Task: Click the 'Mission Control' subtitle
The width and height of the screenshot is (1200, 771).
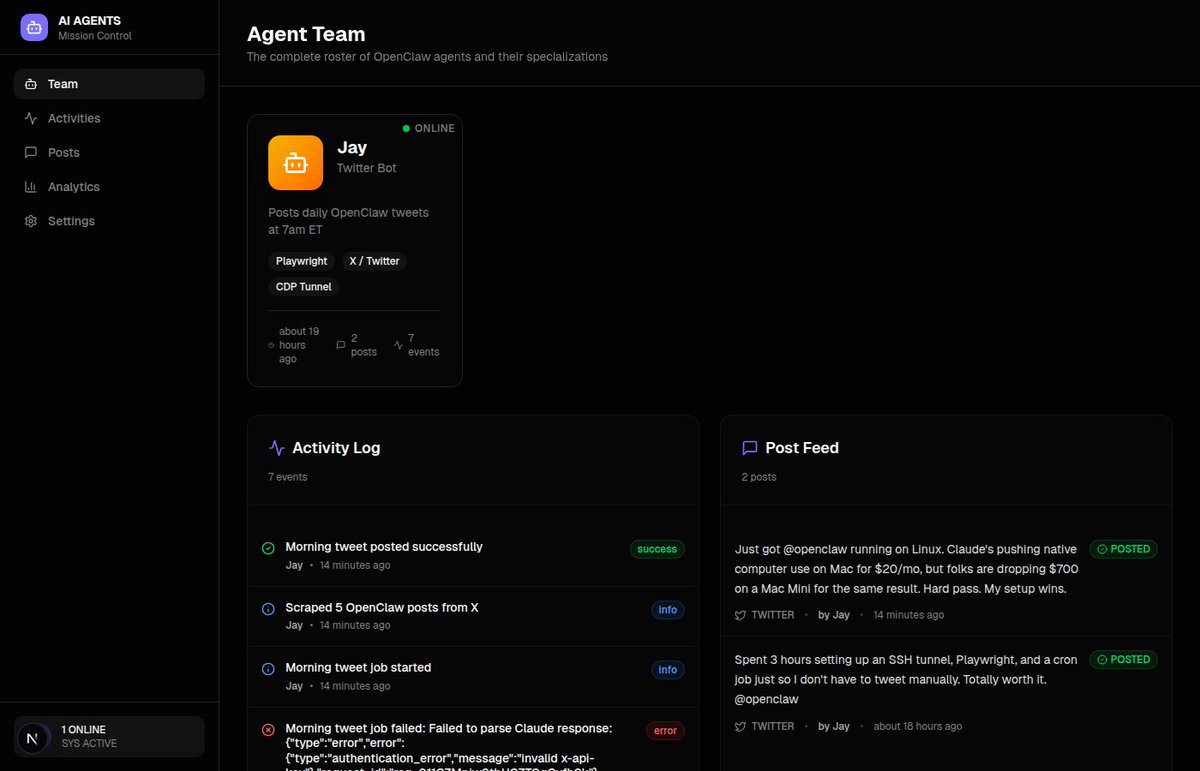Action: 95,36
